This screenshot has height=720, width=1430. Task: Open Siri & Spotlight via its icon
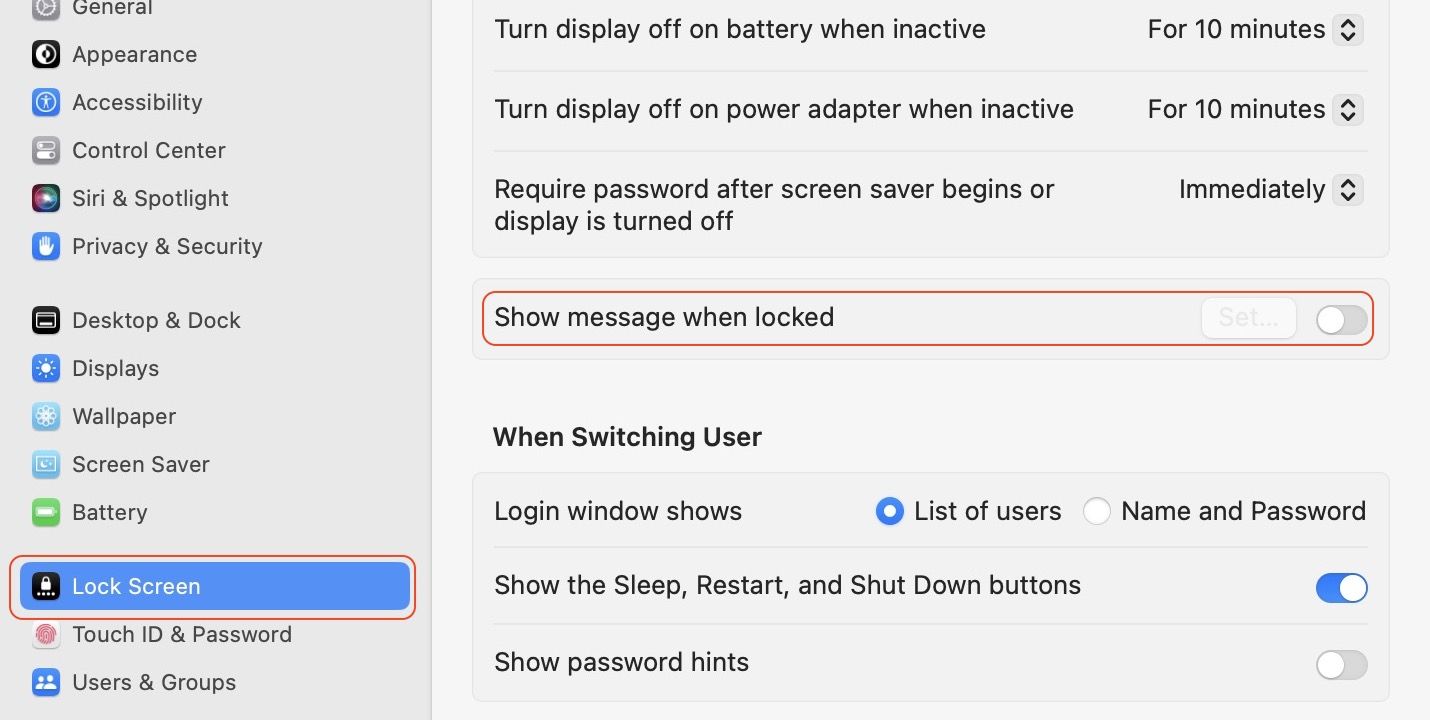point(46,198)
